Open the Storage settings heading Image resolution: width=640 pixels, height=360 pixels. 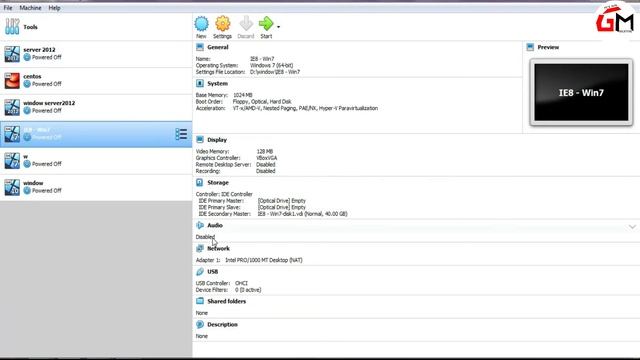tap(218, 183)
